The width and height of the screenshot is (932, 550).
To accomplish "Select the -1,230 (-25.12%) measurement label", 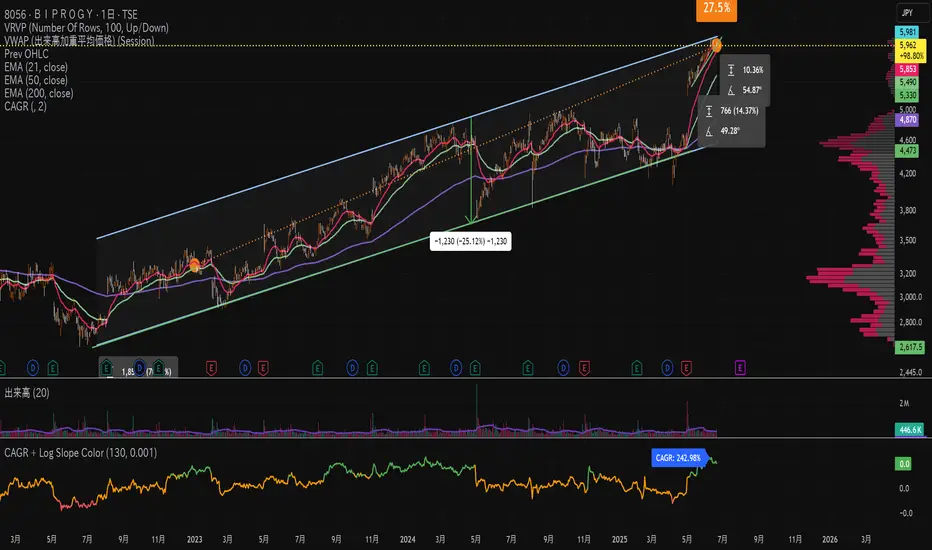I will [469, 242].
